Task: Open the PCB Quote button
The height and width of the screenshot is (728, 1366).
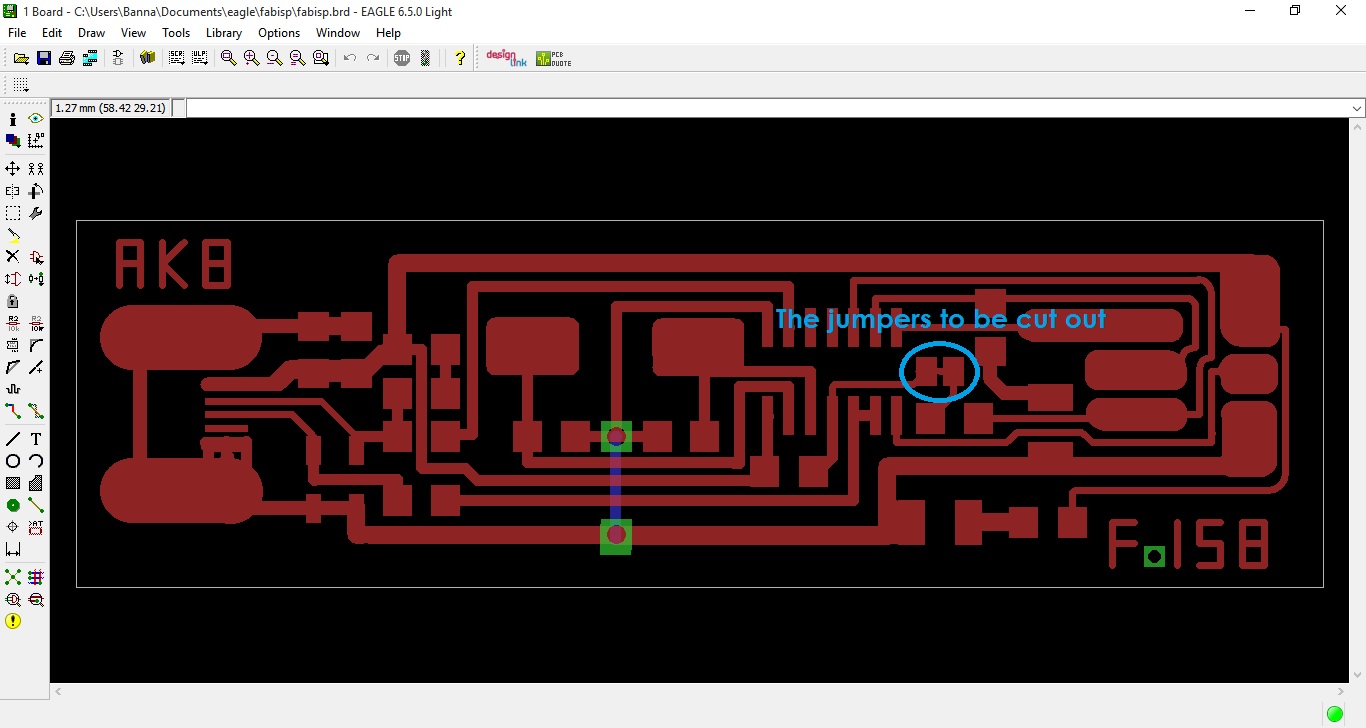Action: pyautogui.click(x=554, y=58)
